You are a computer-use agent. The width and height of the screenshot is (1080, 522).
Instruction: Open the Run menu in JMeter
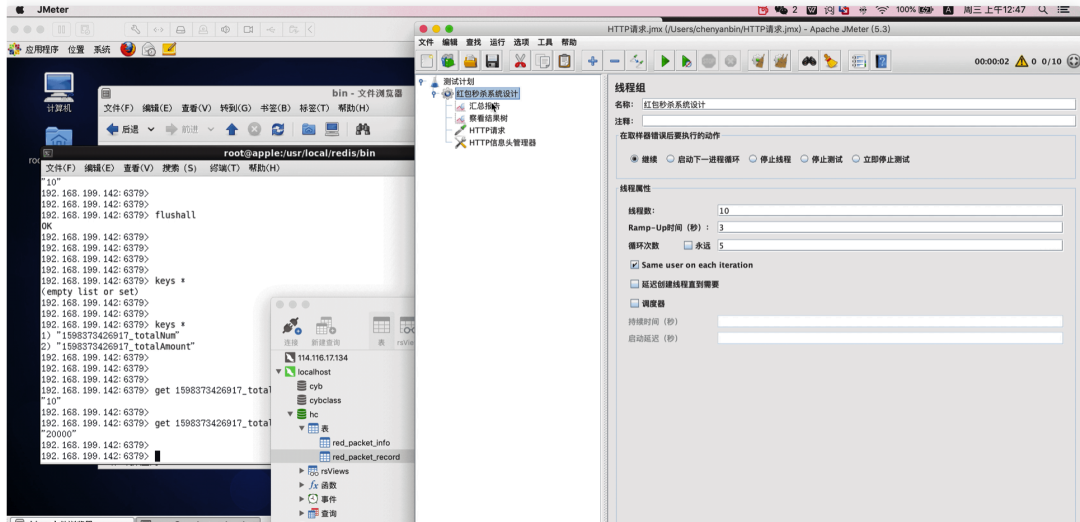click(x=497, y=42)
